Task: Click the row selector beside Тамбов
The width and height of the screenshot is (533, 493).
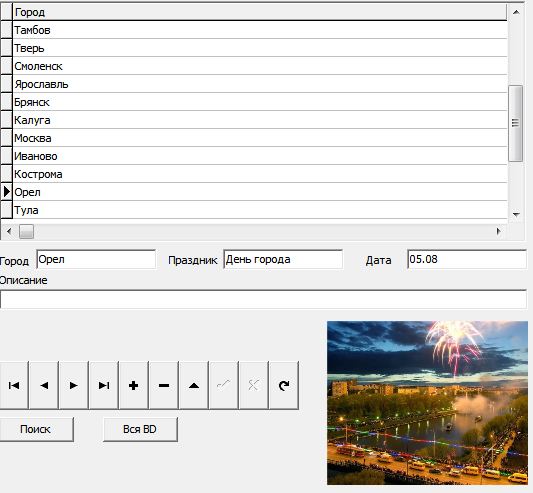Action: pos(6,30)
